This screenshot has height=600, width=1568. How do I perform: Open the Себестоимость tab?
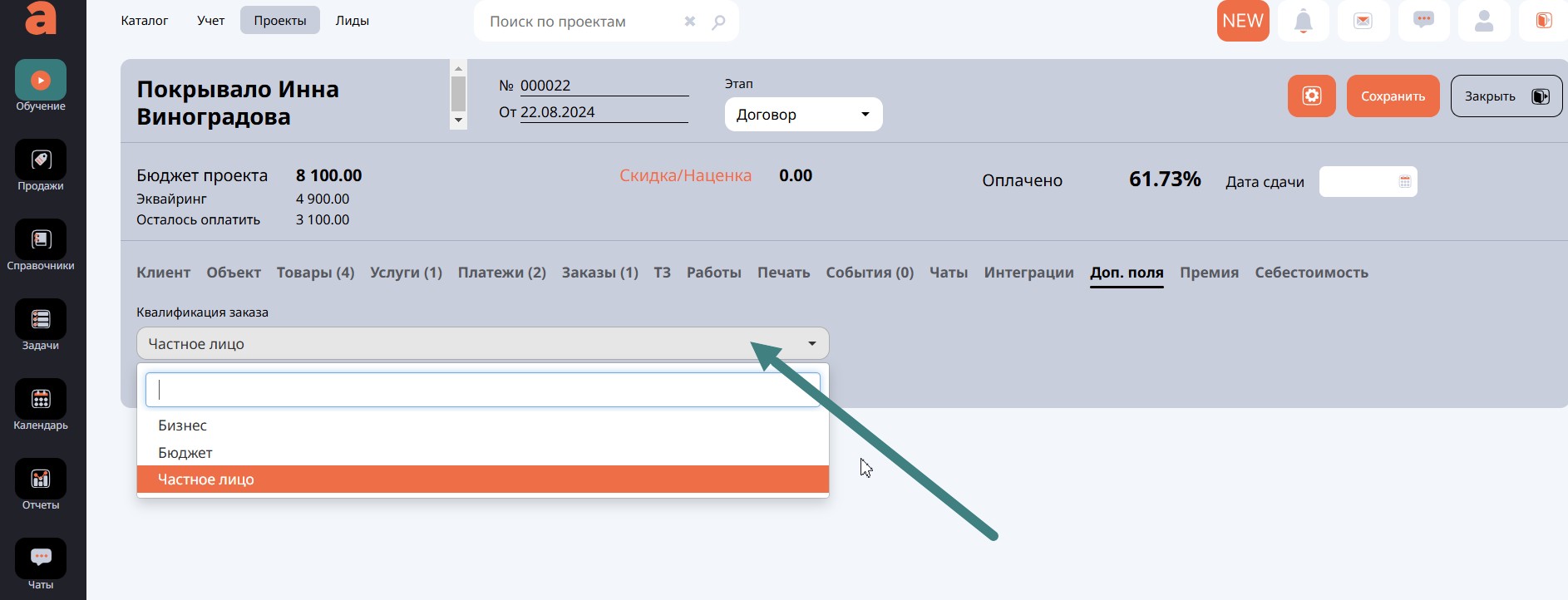point(1310,273)
